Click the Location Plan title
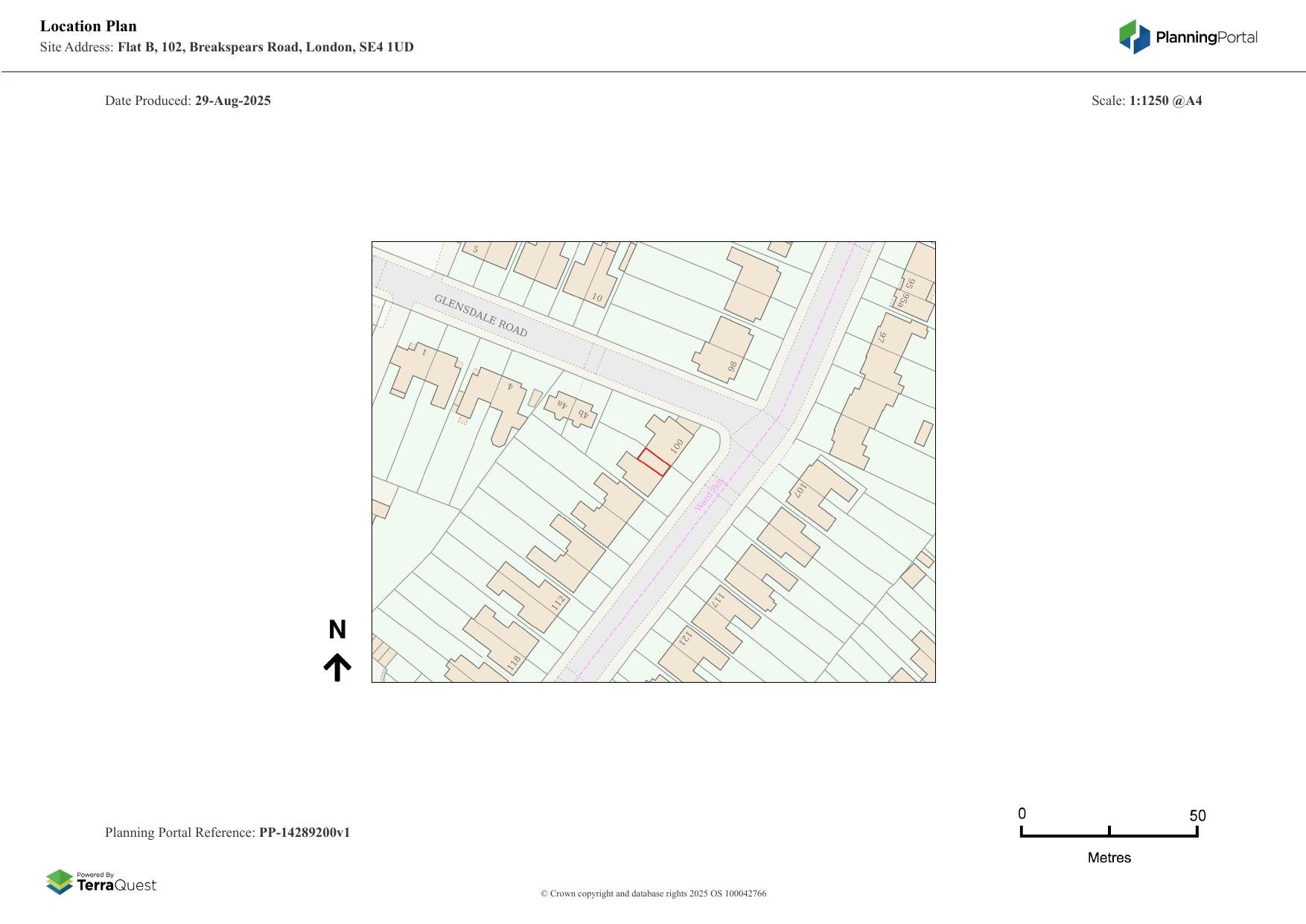 [x=89, y=26]
